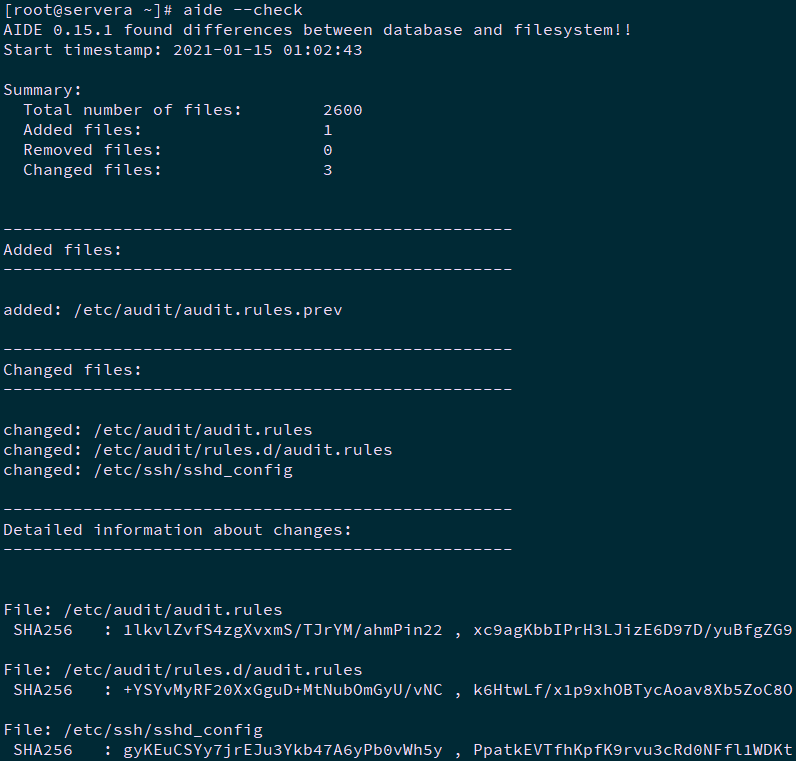Click the 'File: /etc/audit/audit.rules' detail line
Viewport: 796px width, 761px height.
click(x=143, y=610)
